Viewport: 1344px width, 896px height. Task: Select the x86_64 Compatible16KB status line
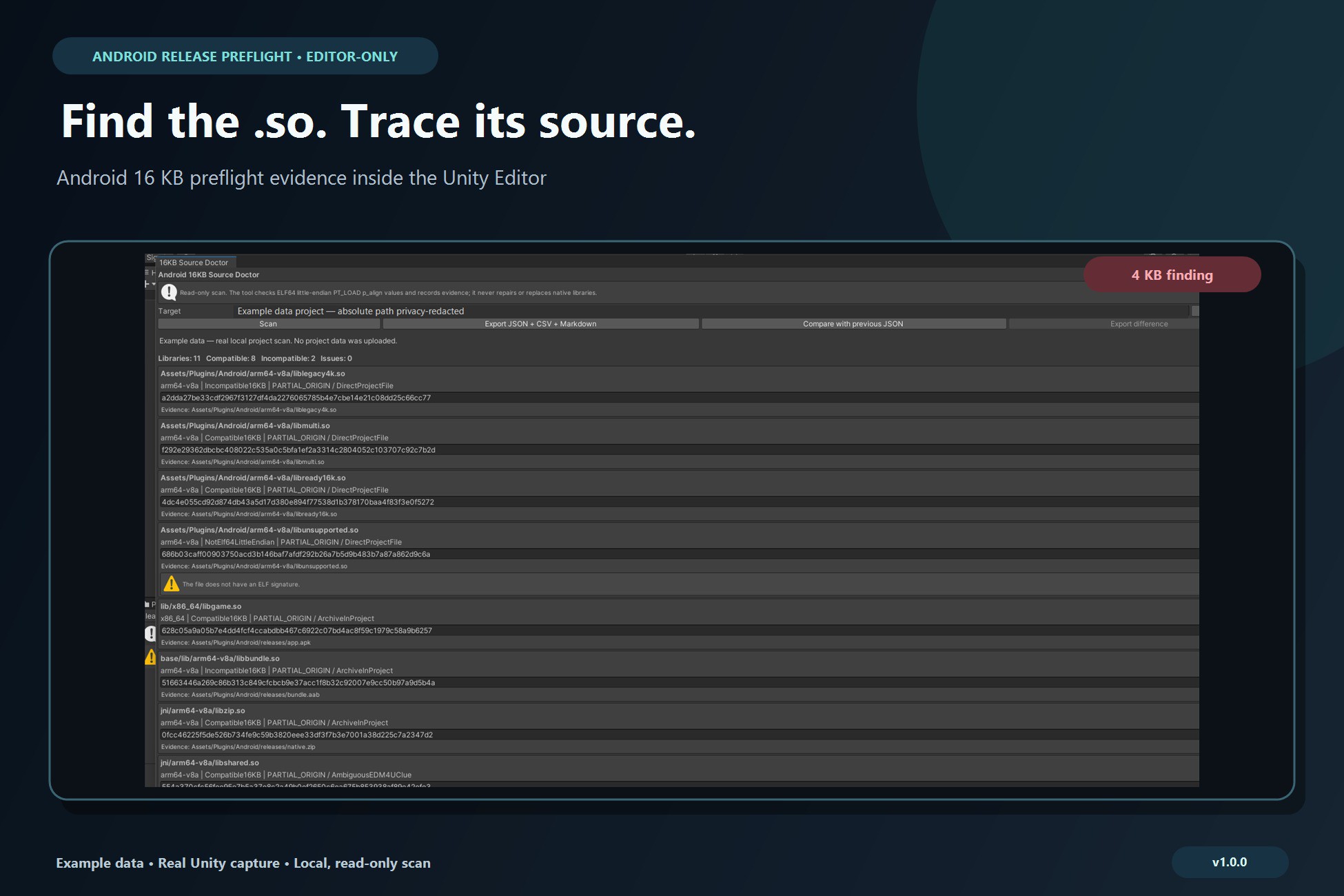[267, 619]
